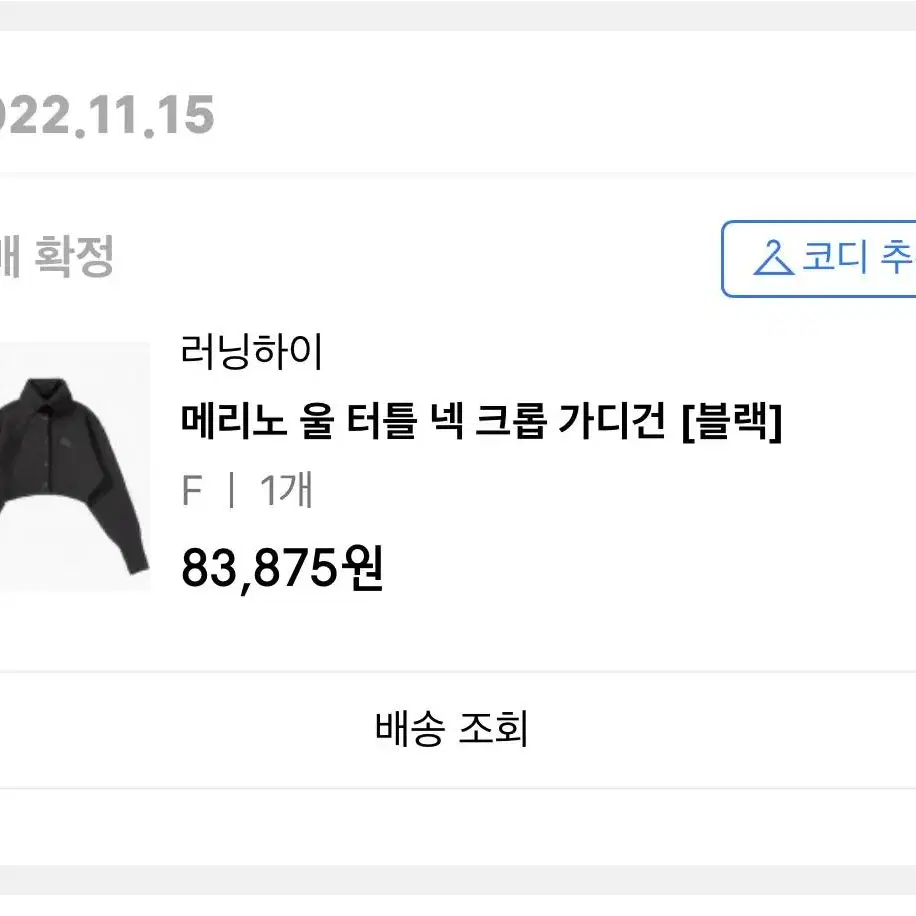Click the line below the order date

coord(458,176)
